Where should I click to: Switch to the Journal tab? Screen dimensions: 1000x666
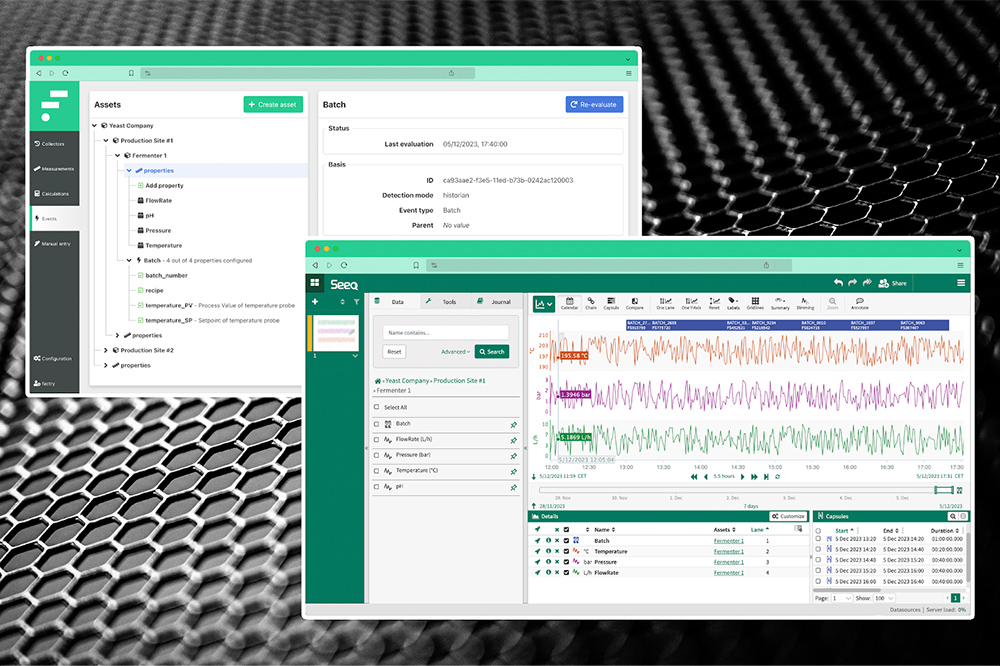[x=496, y=302]
